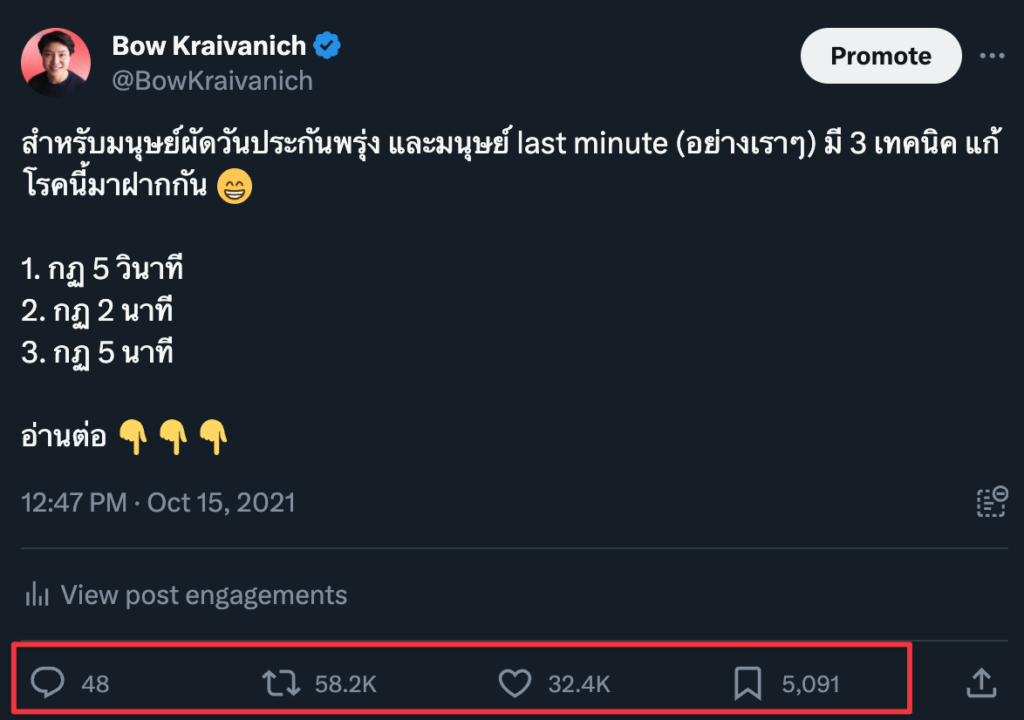Open the 12:47 PM Oct 15, 2021 timestamp
This screenshot has height=720, width=1024.
(x=158, y=501)
